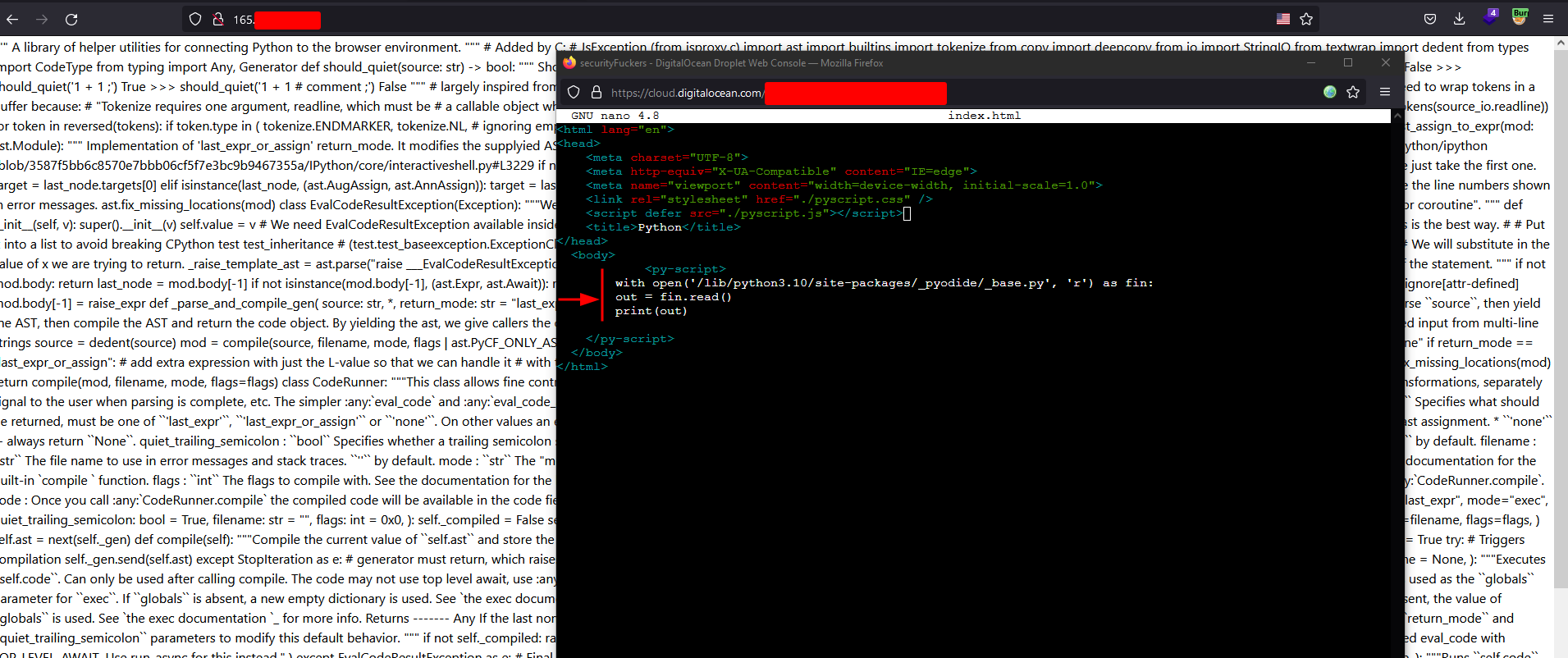Expand the main Firefox hamburger menu

pyautogui.click(x=1548, y=19)
